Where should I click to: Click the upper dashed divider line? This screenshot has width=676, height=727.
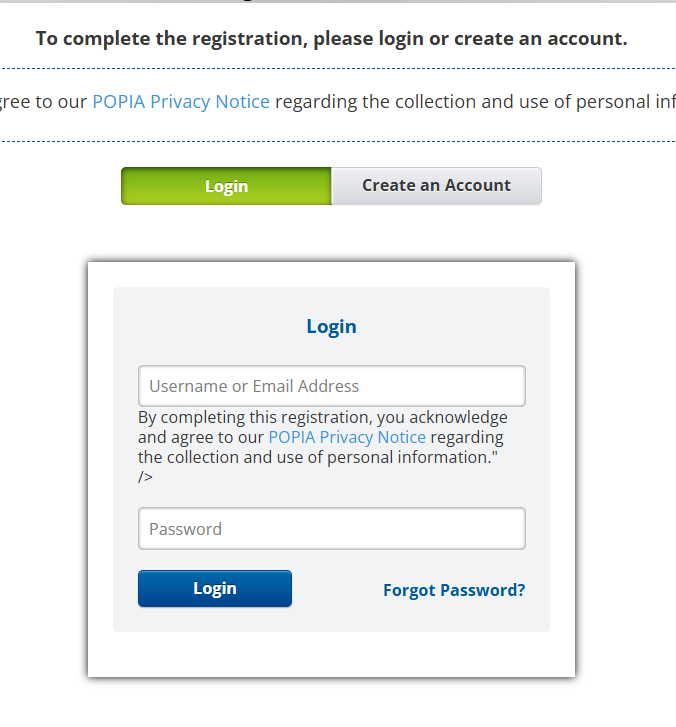[x=338, y=68]
